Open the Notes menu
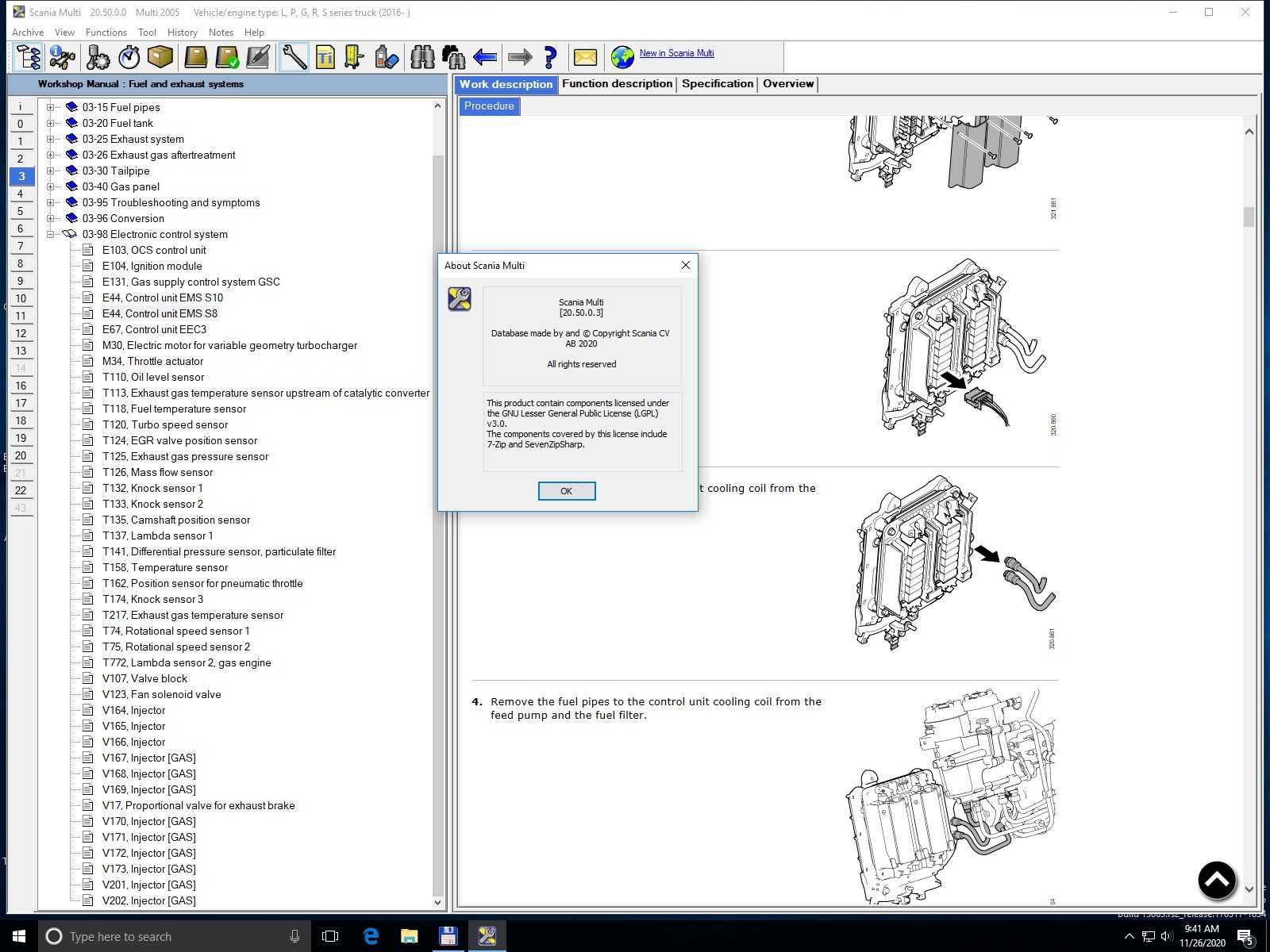Screen dimensions: 1270x952 (x=221, y=33)
